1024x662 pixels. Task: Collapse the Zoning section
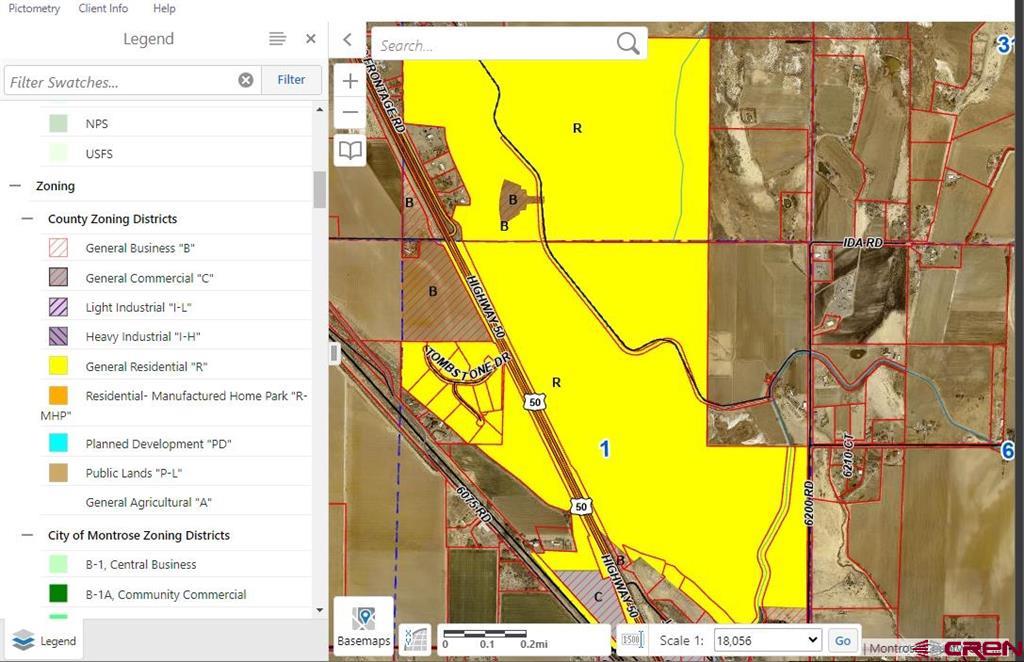14,185
